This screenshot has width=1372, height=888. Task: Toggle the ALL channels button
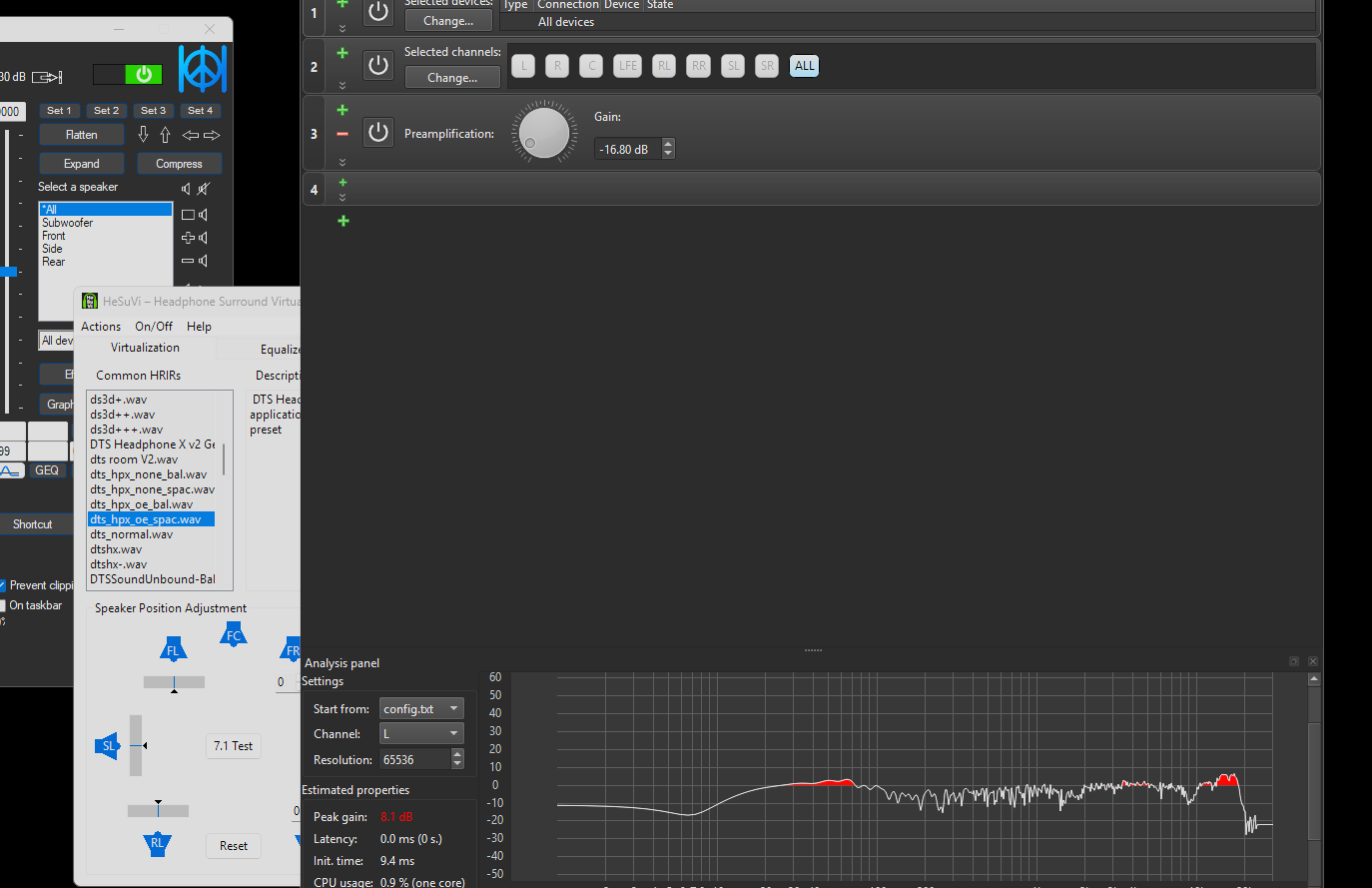click(x=804, y=66)
